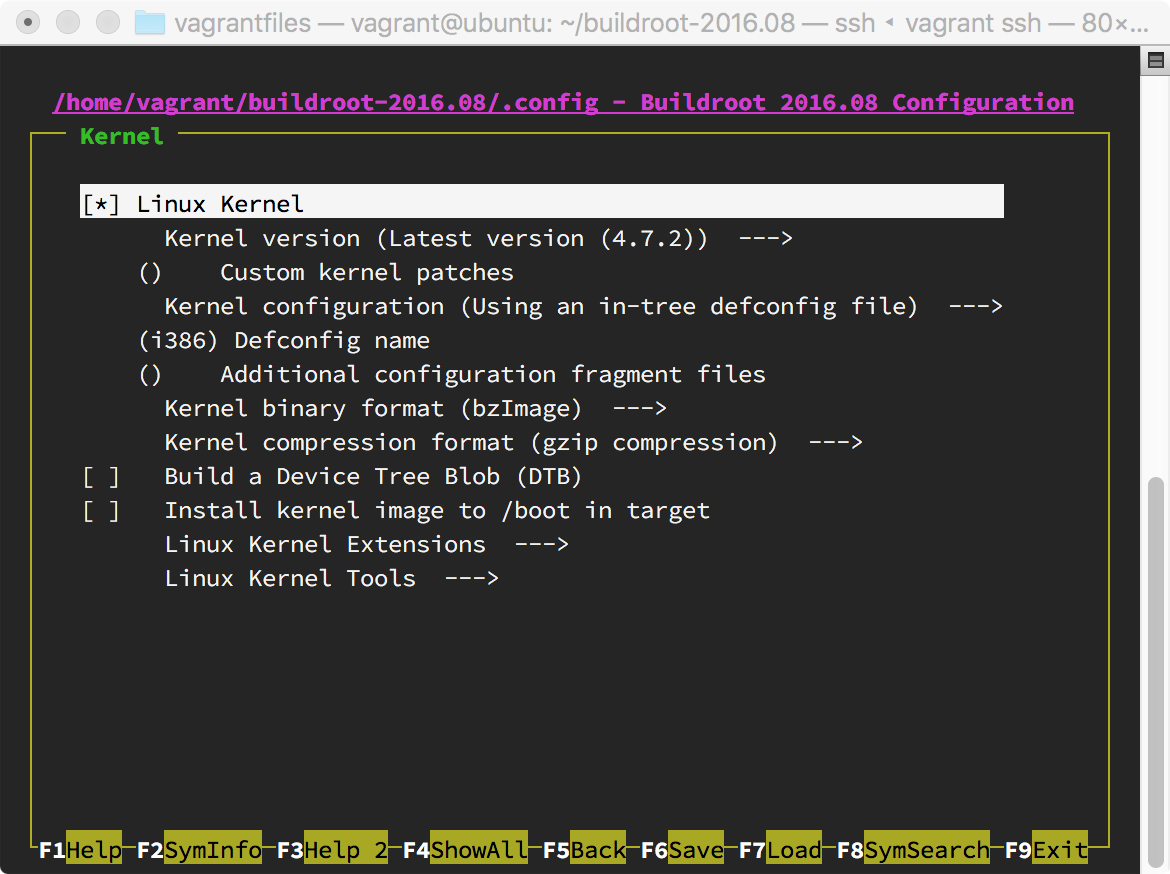Open the Kernel compression format submenu
The height and width of the screenshot is (874, 1170).
(513, 443)
